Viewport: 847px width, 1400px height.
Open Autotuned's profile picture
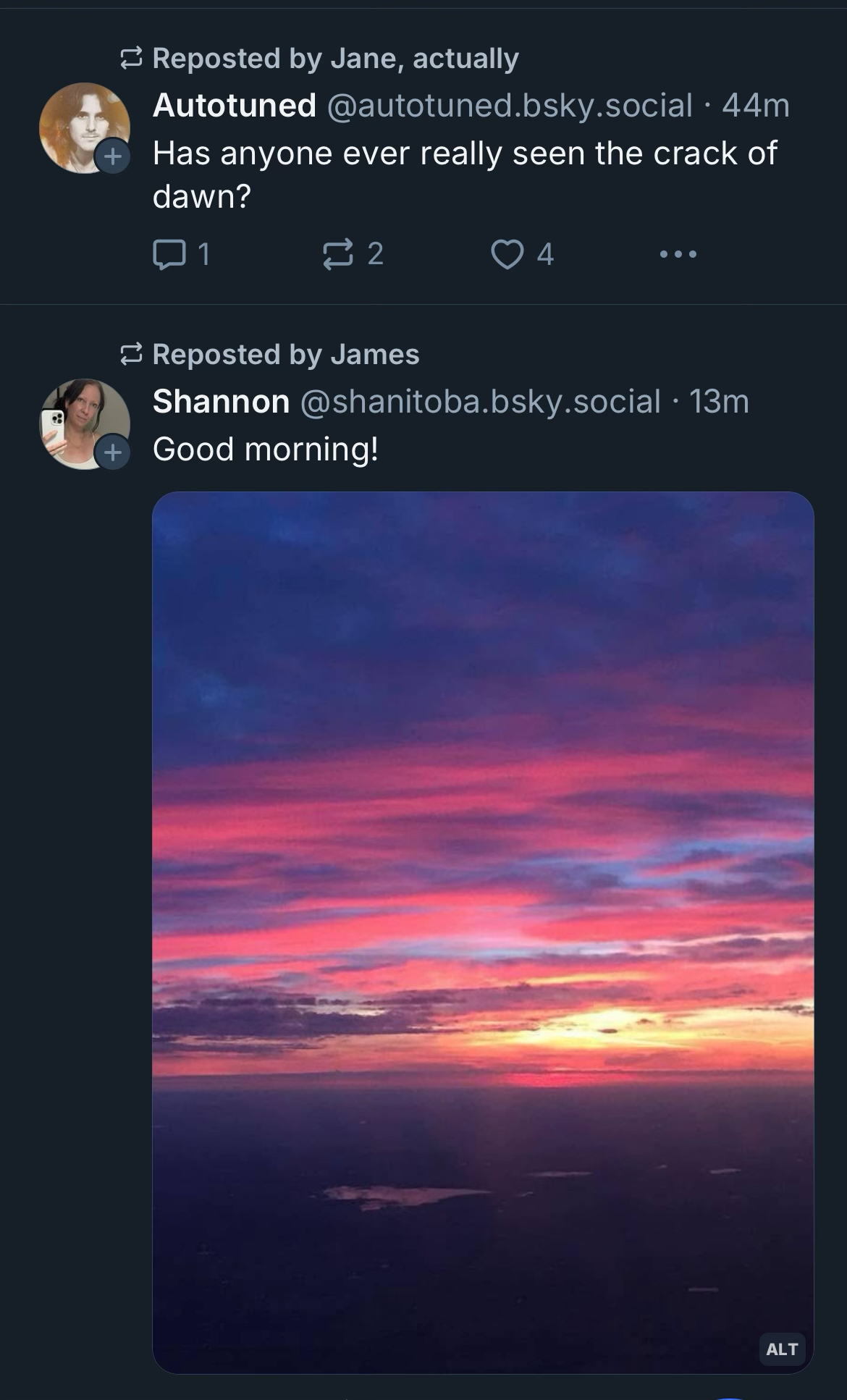coord(80,125)
